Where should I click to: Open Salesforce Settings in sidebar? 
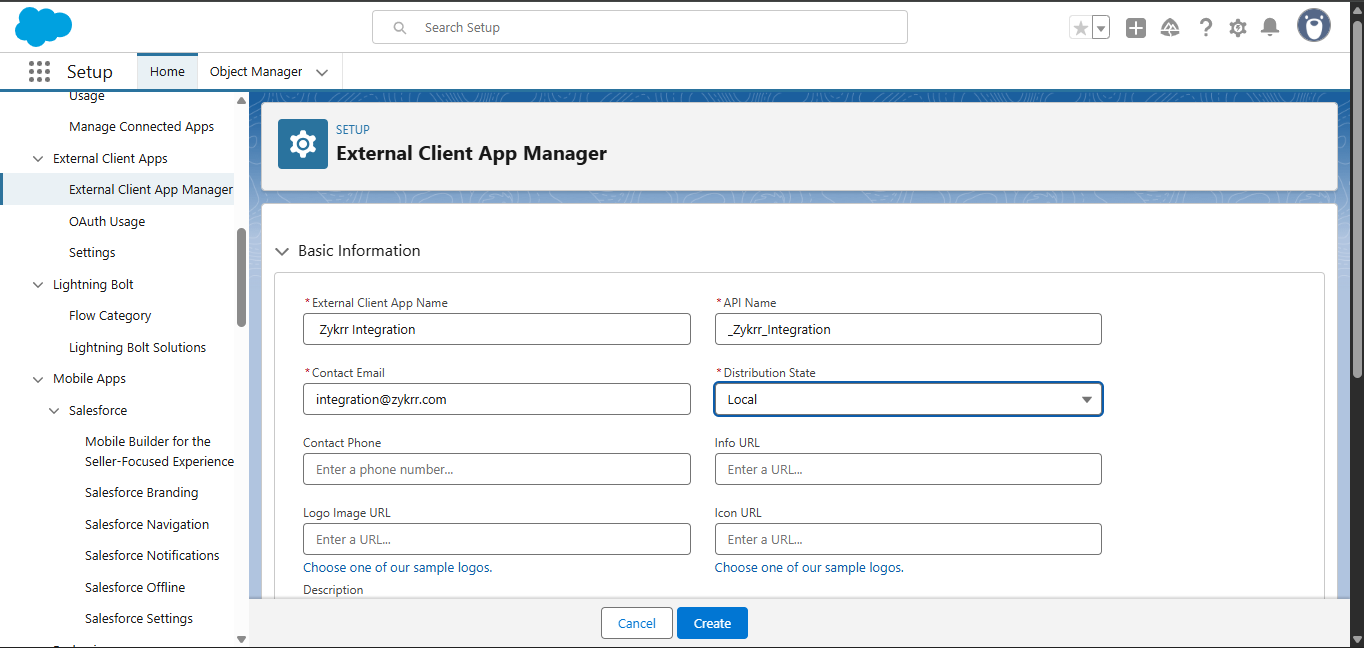click(x=139, y=619)
